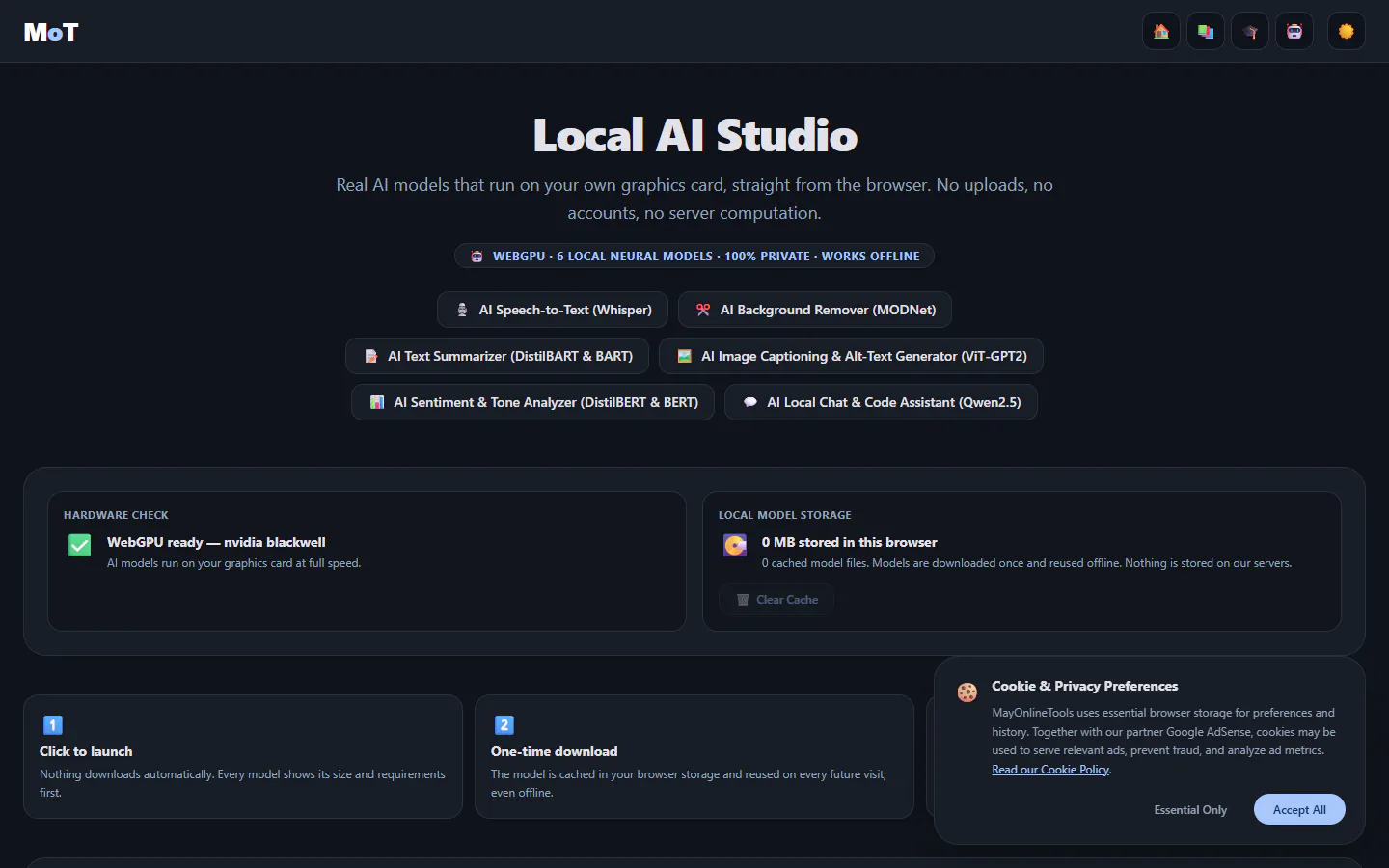Click the Local AI Studio title
Screen dimensions: 1389x868
694,136
